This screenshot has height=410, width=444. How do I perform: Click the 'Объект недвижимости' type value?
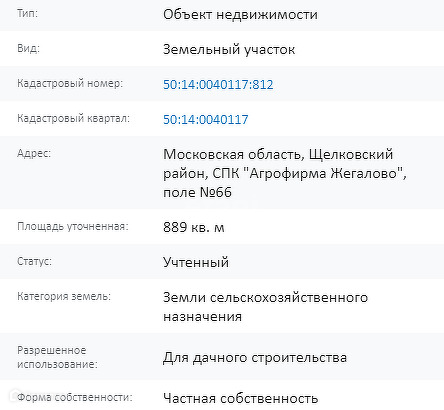(240, 15)
